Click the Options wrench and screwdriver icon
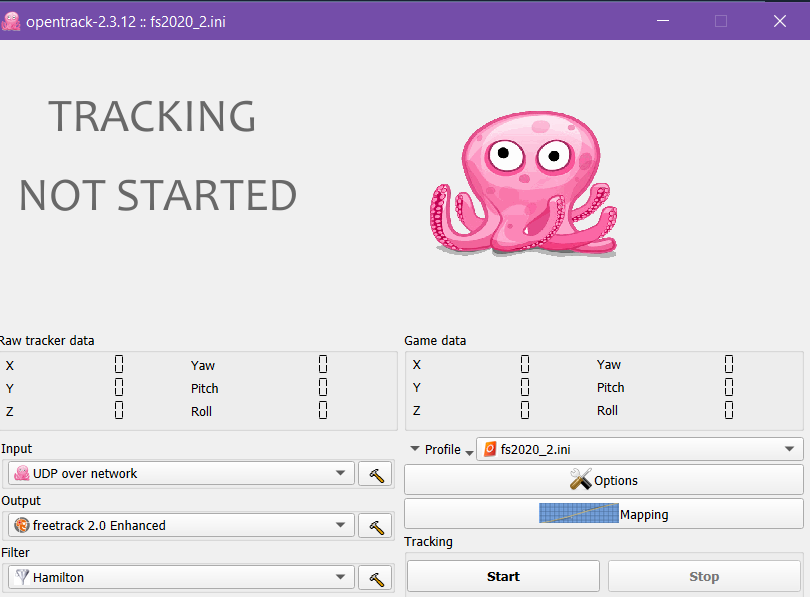Image resolution: width=810 pixels, height=597 pixels. pyautogui.click(x=580, y=479)
